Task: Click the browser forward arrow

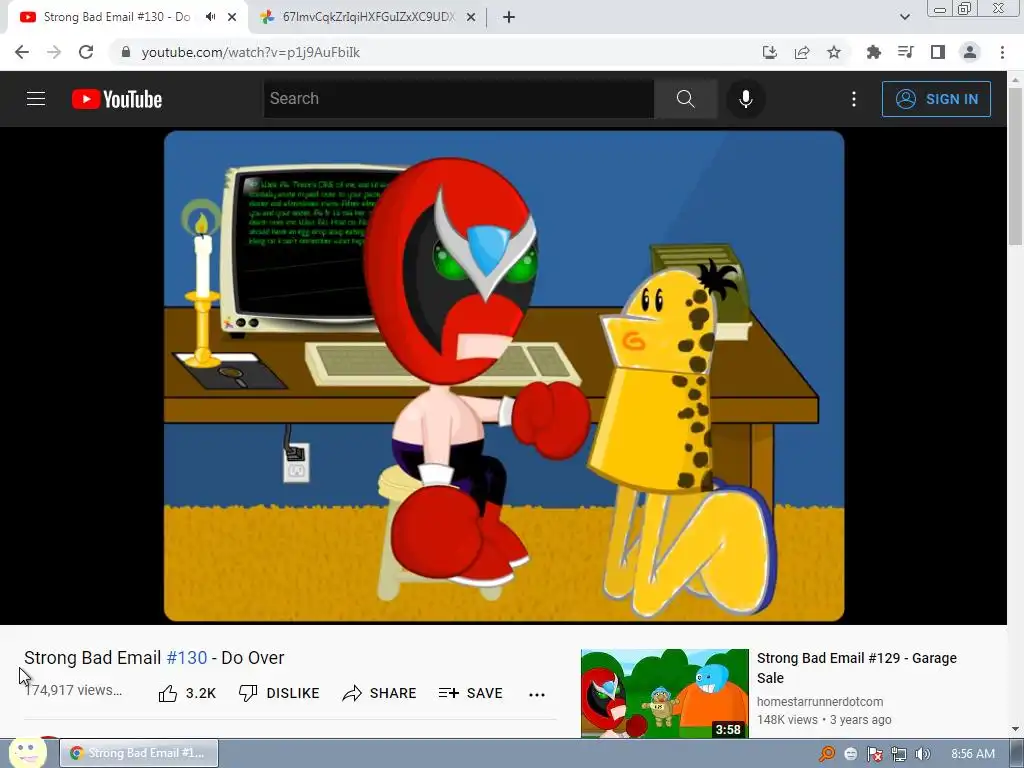Action: (54, 52)
